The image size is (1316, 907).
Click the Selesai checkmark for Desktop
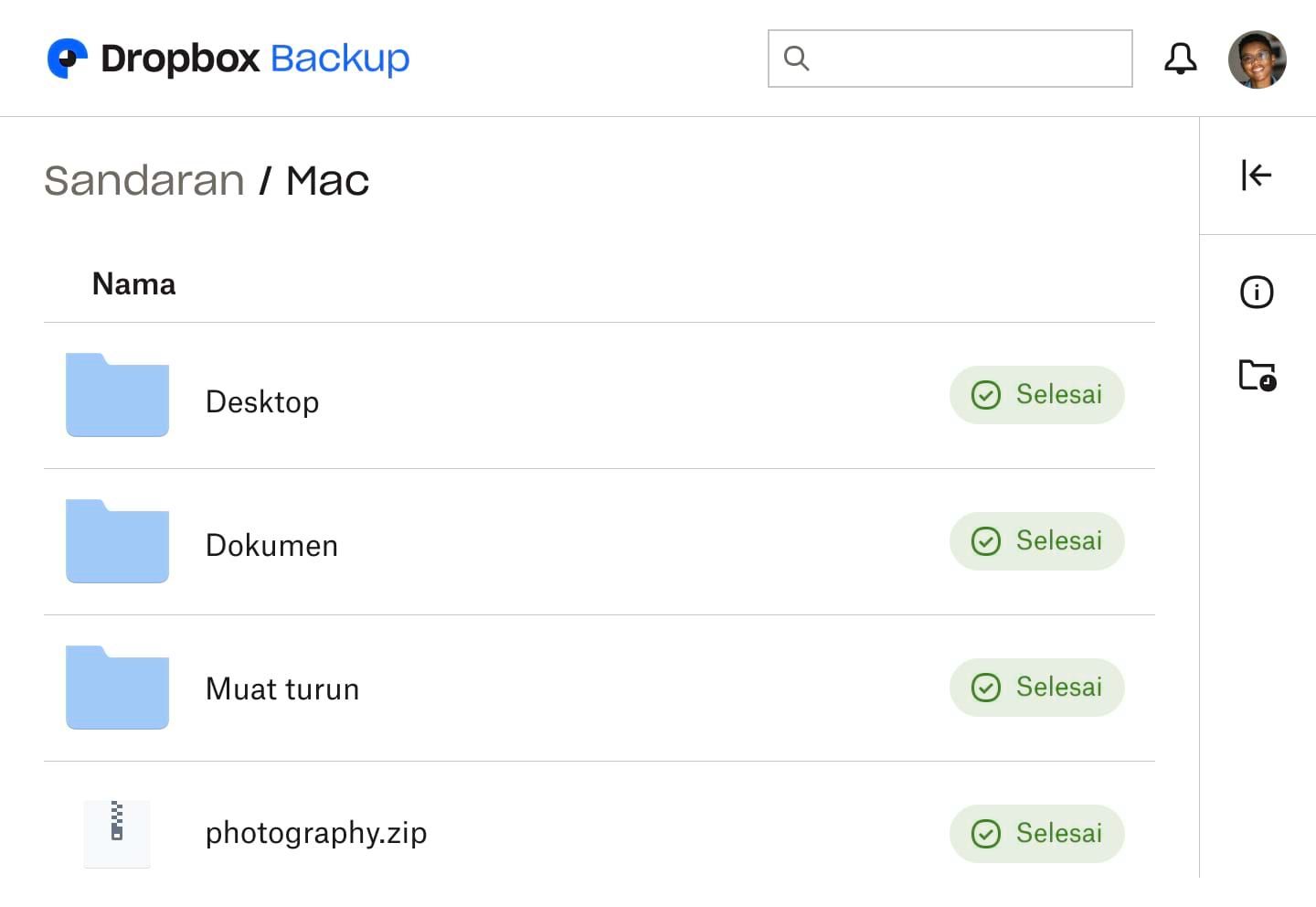(x=986, y=395)
